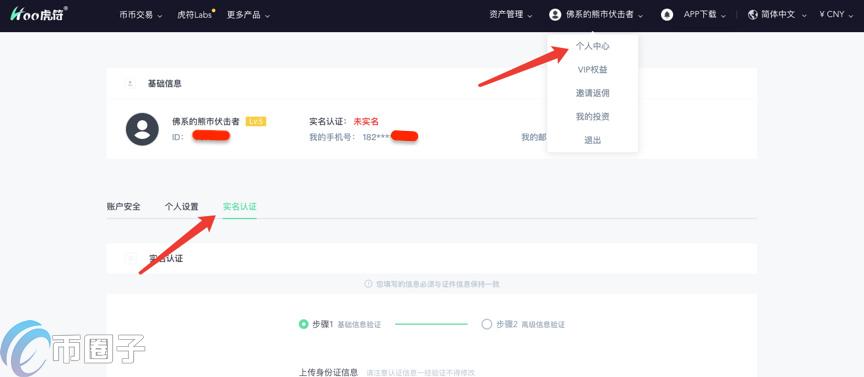Open 虎符Labs from the navigation bar
Image resolution: width=864 pixels, height=377 pixels.
[x=196, y=15]
